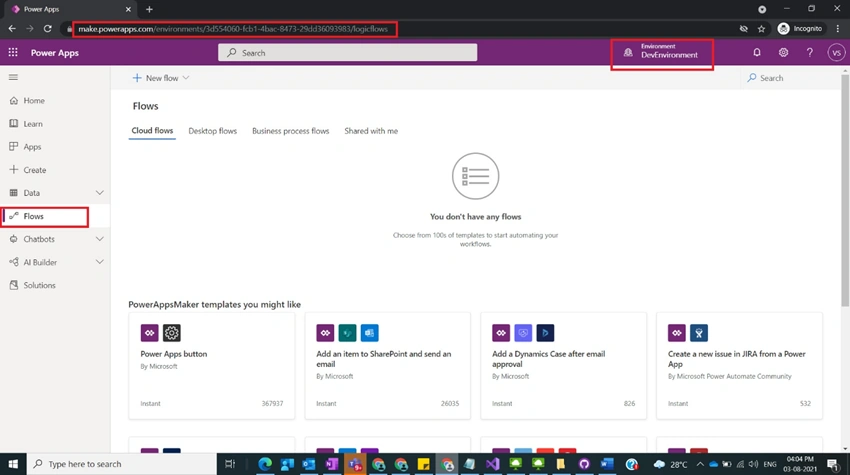The height and width of the screenshot is (475, 850).
Task: Open a new browser tab
Action: (149, 9)
